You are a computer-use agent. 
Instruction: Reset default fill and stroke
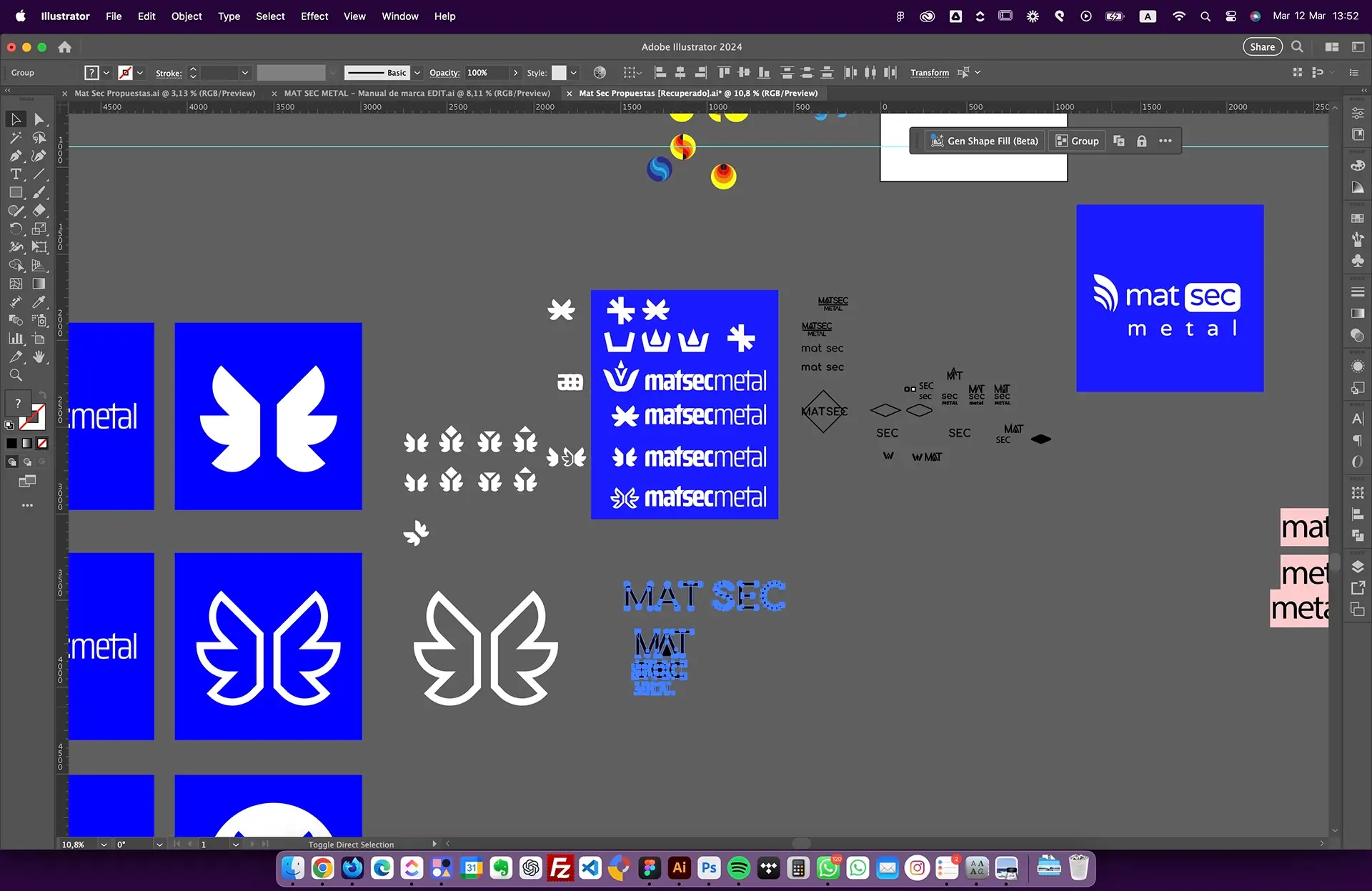click(x=9, y=425)
